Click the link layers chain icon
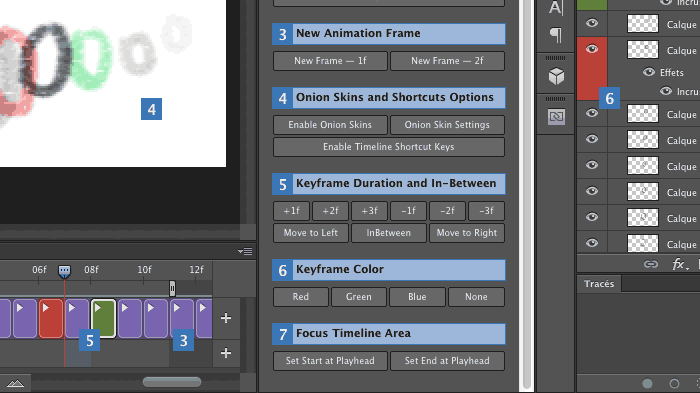 tap(651, 264)
